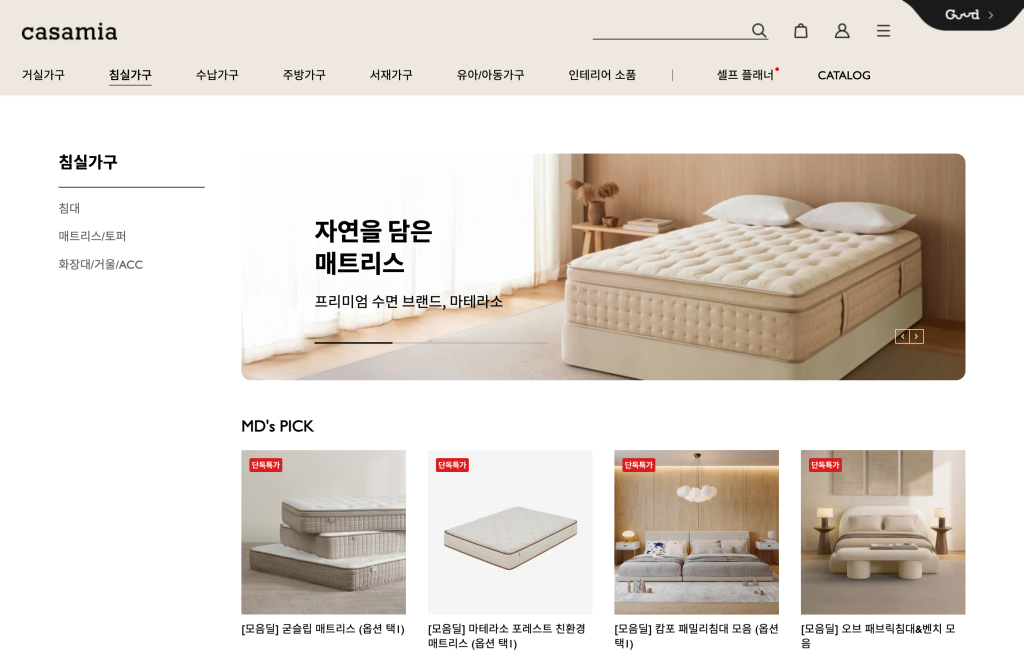Select 화장대/거울/ACC in the sidebar
This screenshot has height=653, width=1024.
click(x=101, y=264)
